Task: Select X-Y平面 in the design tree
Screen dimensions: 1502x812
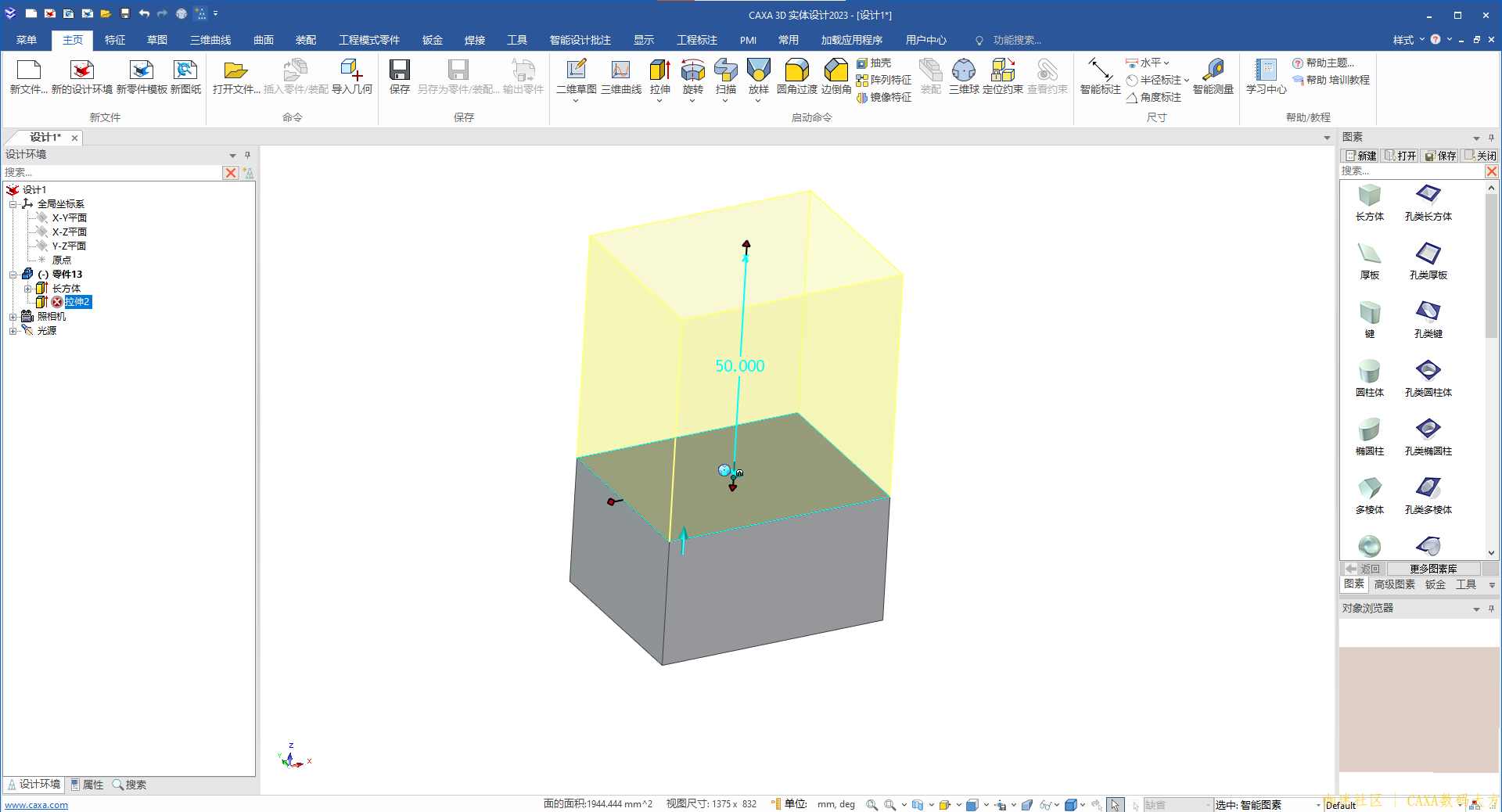Action: coord(69,218)
